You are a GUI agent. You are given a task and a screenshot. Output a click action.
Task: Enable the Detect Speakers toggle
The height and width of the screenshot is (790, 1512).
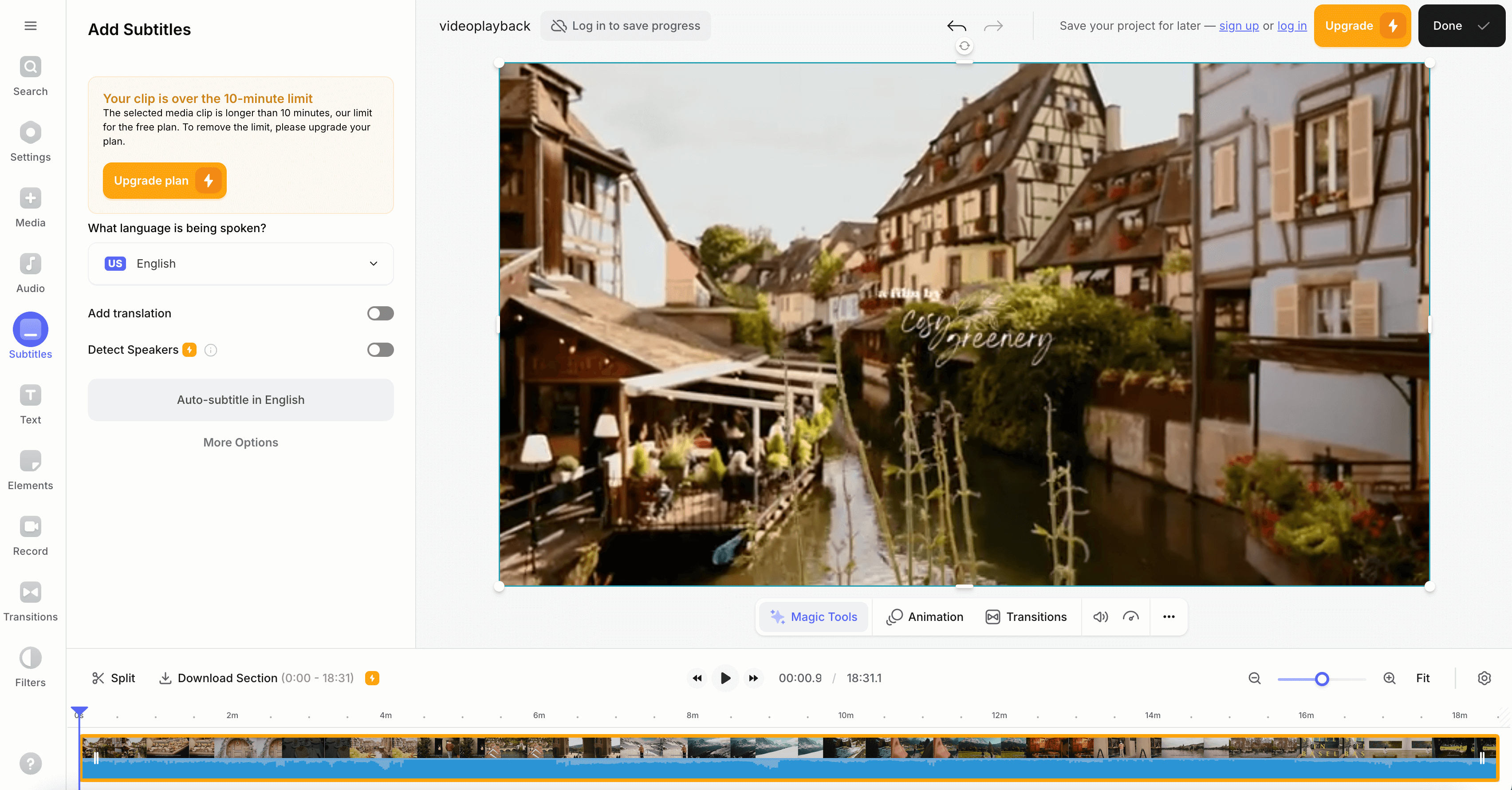pos(380,350)
